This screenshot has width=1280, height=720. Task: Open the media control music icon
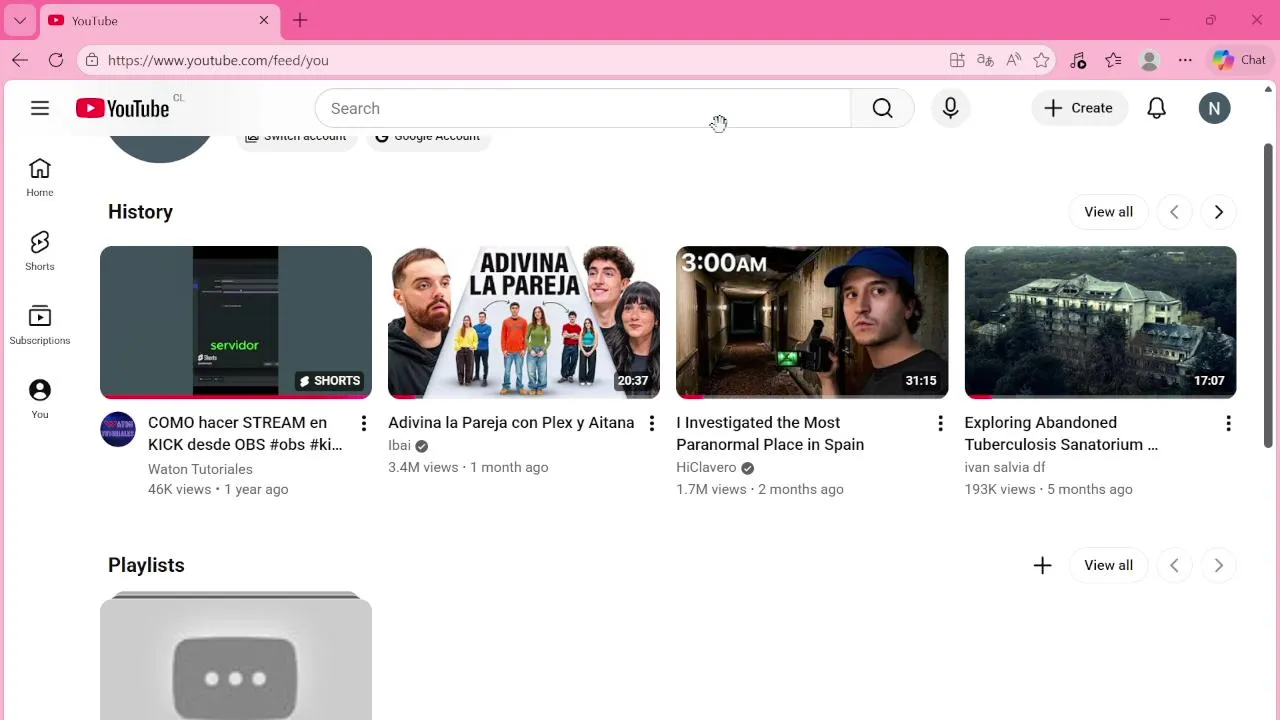pyautogui.click(x=1077, y=60)
